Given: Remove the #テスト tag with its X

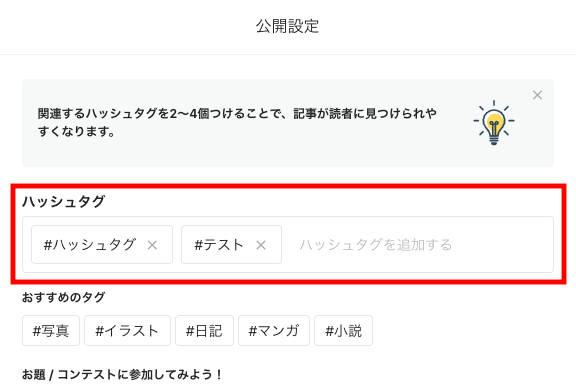Looking at the screenshot, I should click(261, 245).
